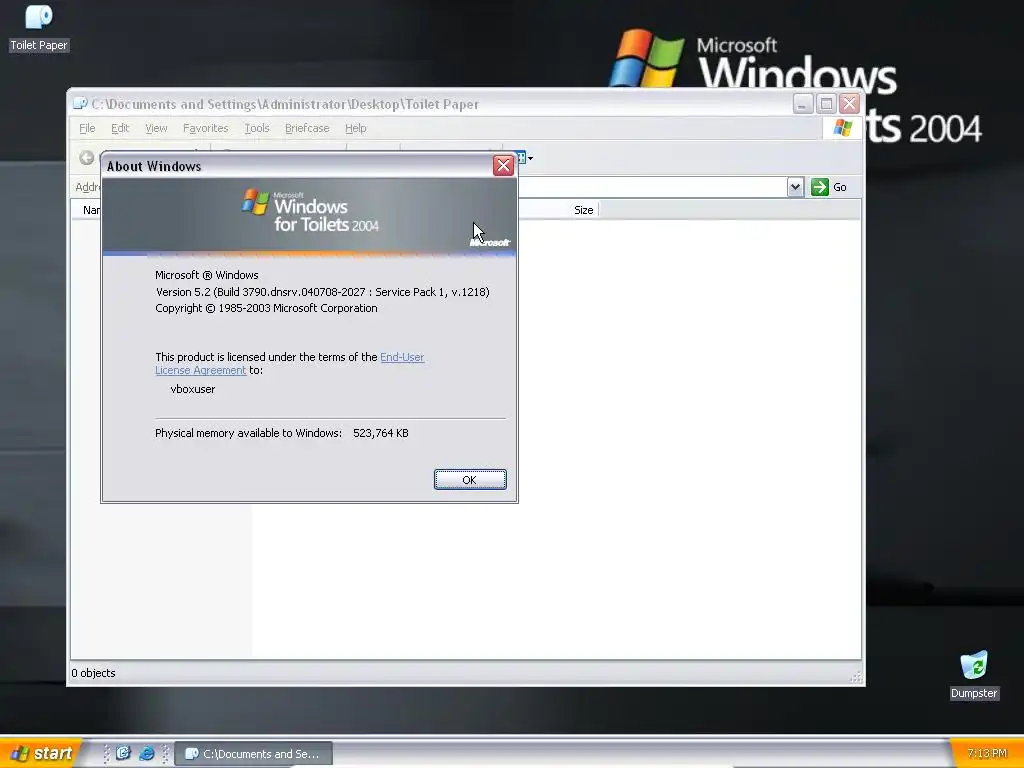Screen dimensions: 1024x768
Task: Sort by the Size column header
Action: (x=584, y=210)
